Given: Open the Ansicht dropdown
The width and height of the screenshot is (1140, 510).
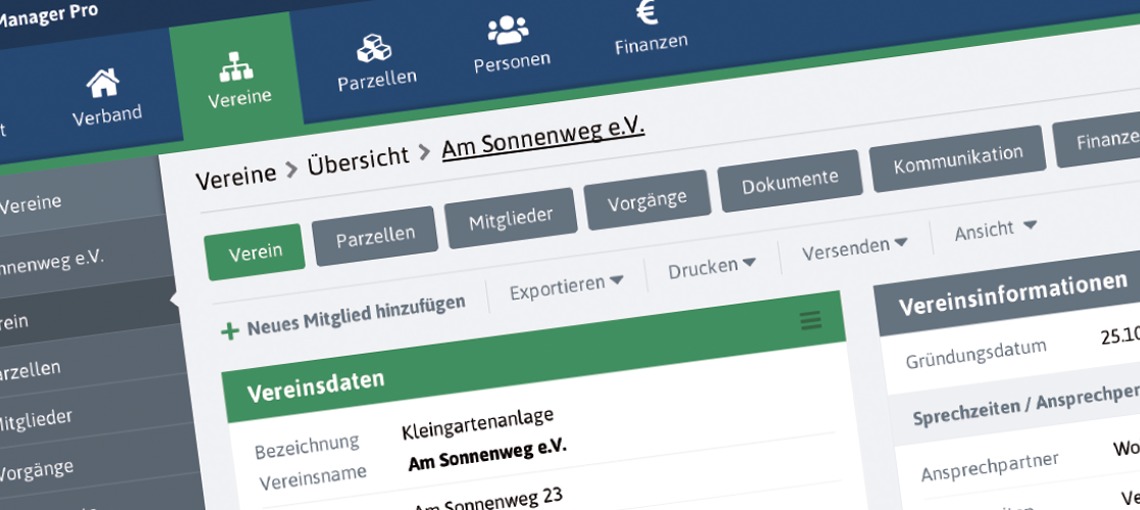Looking at the screenshot, I should [x=995, y=229].
